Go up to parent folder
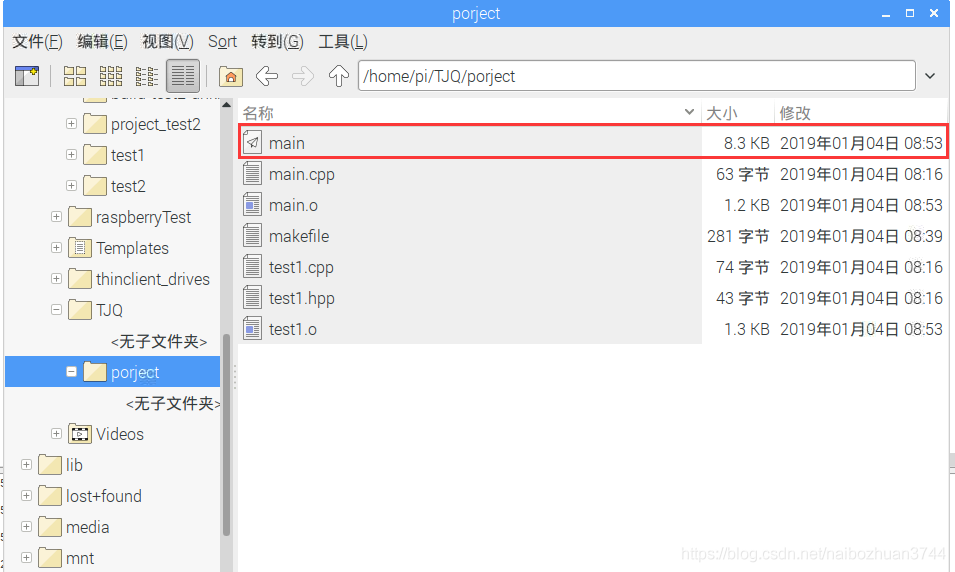The height and width of the screenshot is (572, 955). coord(339,76)
